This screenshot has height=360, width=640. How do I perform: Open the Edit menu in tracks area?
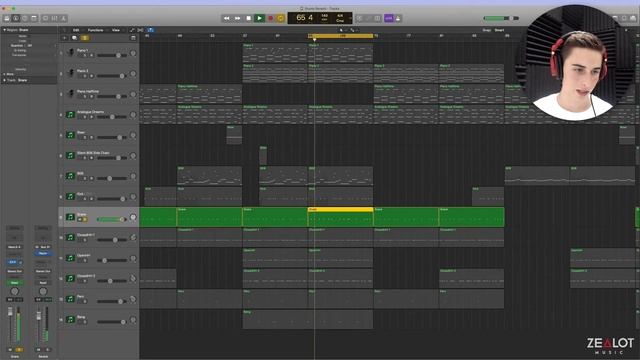pyautogui.click(x=76, y=30)
